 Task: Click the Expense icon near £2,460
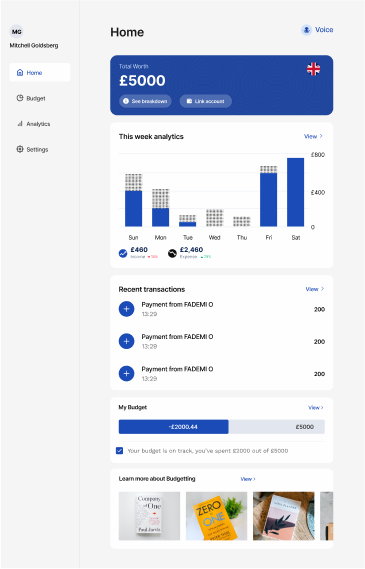[x=172, y=253]
